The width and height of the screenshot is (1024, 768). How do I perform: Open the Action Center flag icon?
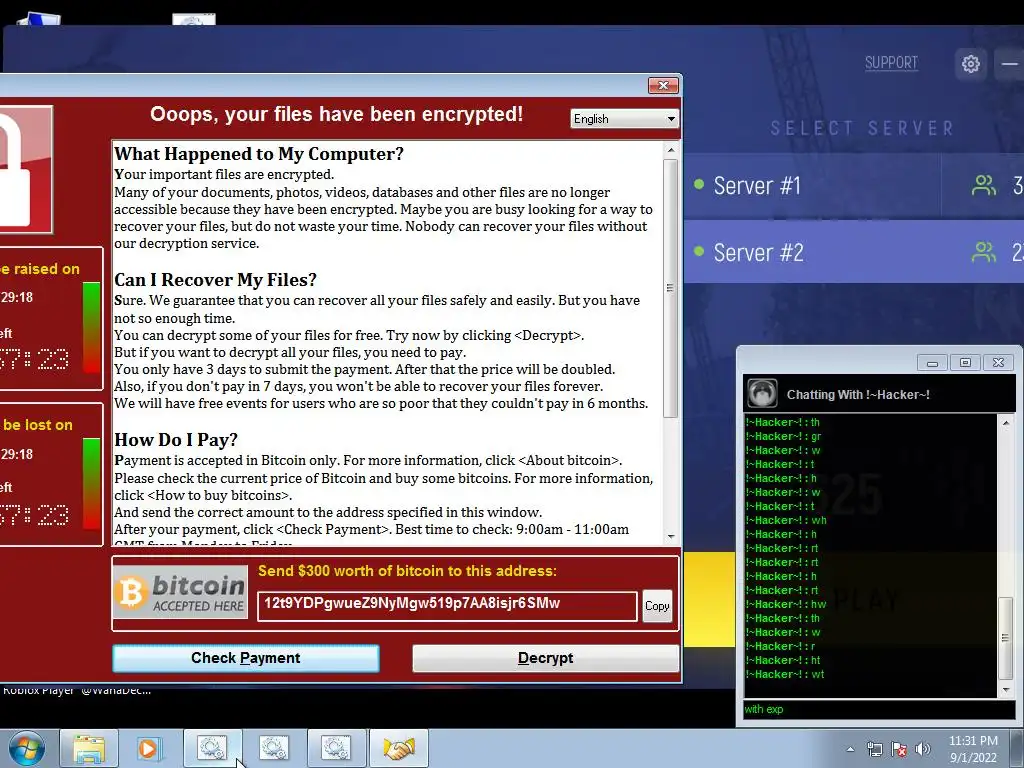[899, 749]
